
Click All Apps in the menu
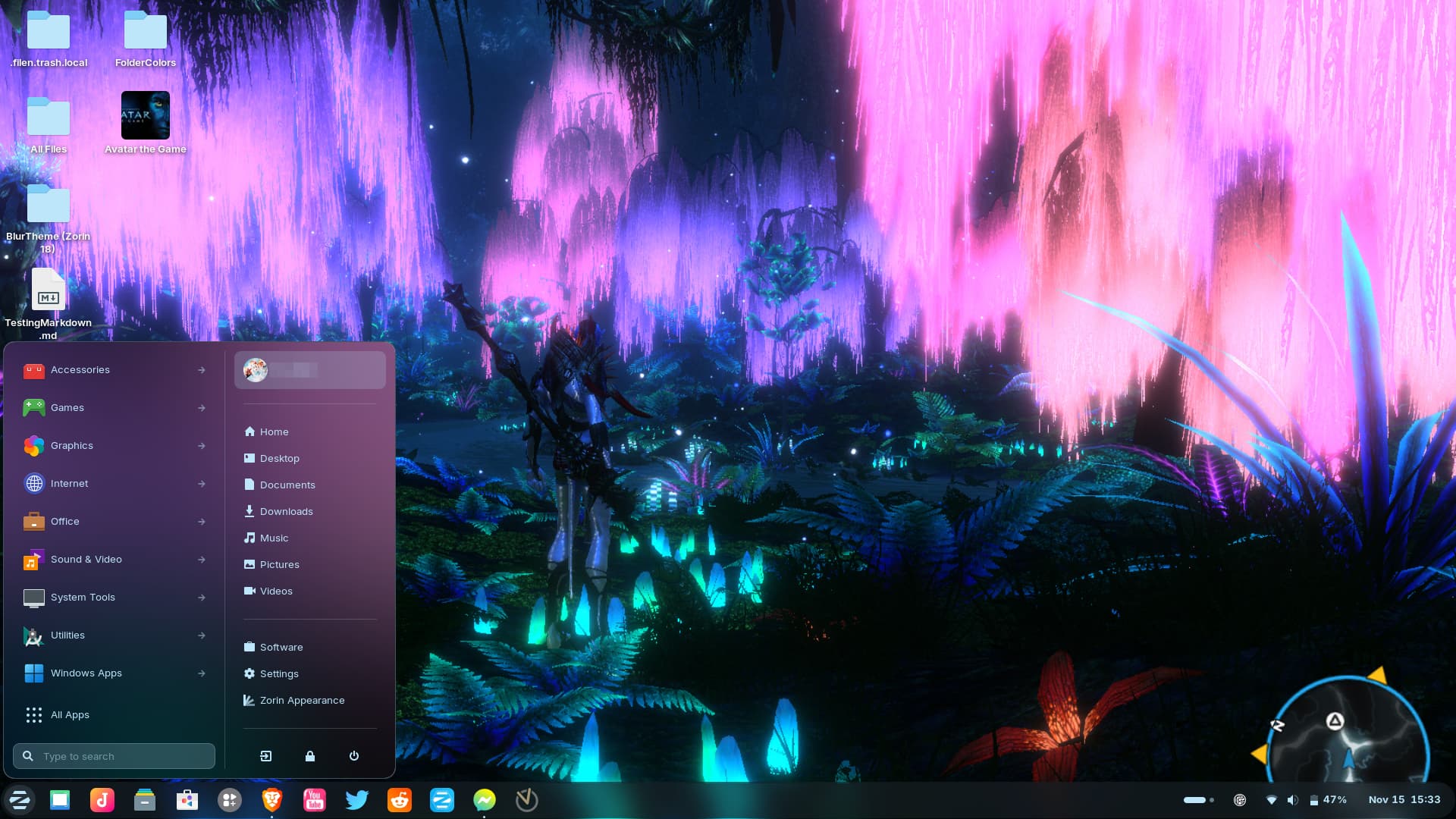[x=69, y=715]
